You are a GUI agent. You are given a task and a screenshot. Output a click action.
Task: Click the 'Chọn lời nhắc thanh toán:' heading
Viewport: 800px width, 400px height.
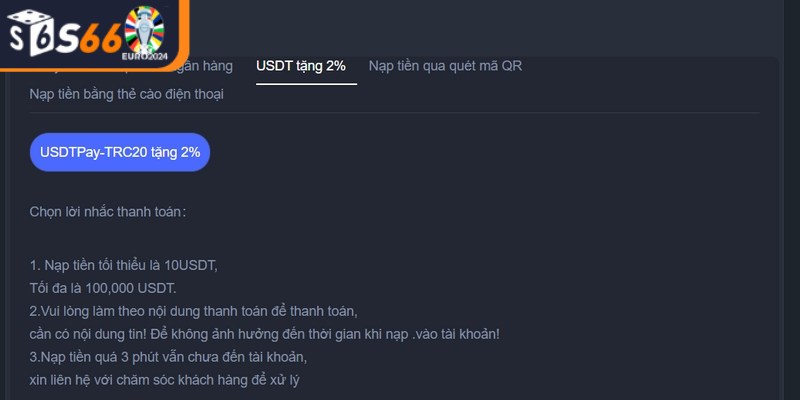108,212
